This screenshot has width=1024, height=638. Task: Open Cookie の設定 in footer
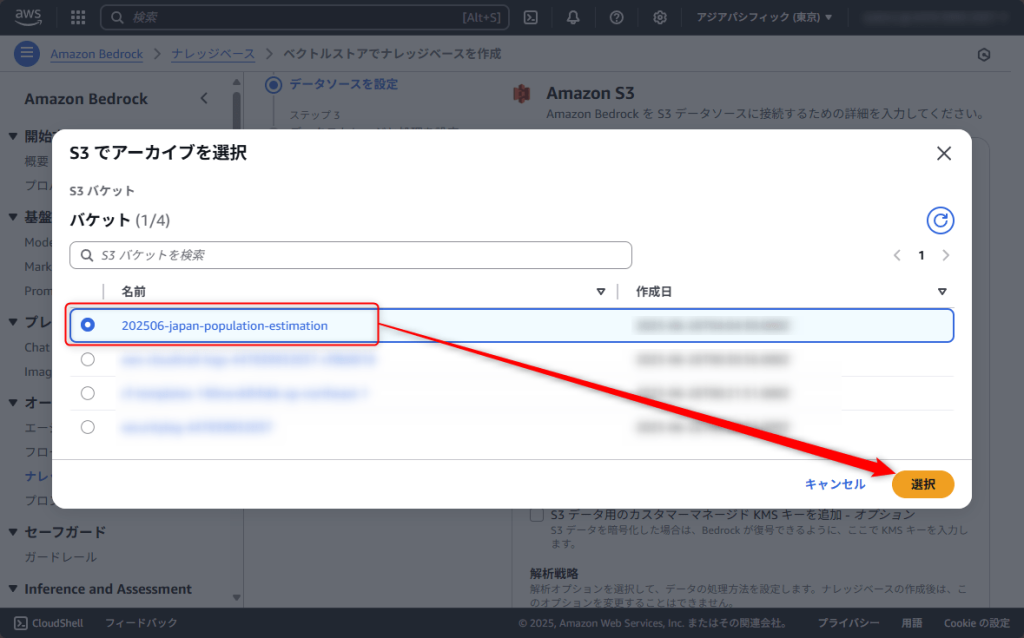click(977, 623)
